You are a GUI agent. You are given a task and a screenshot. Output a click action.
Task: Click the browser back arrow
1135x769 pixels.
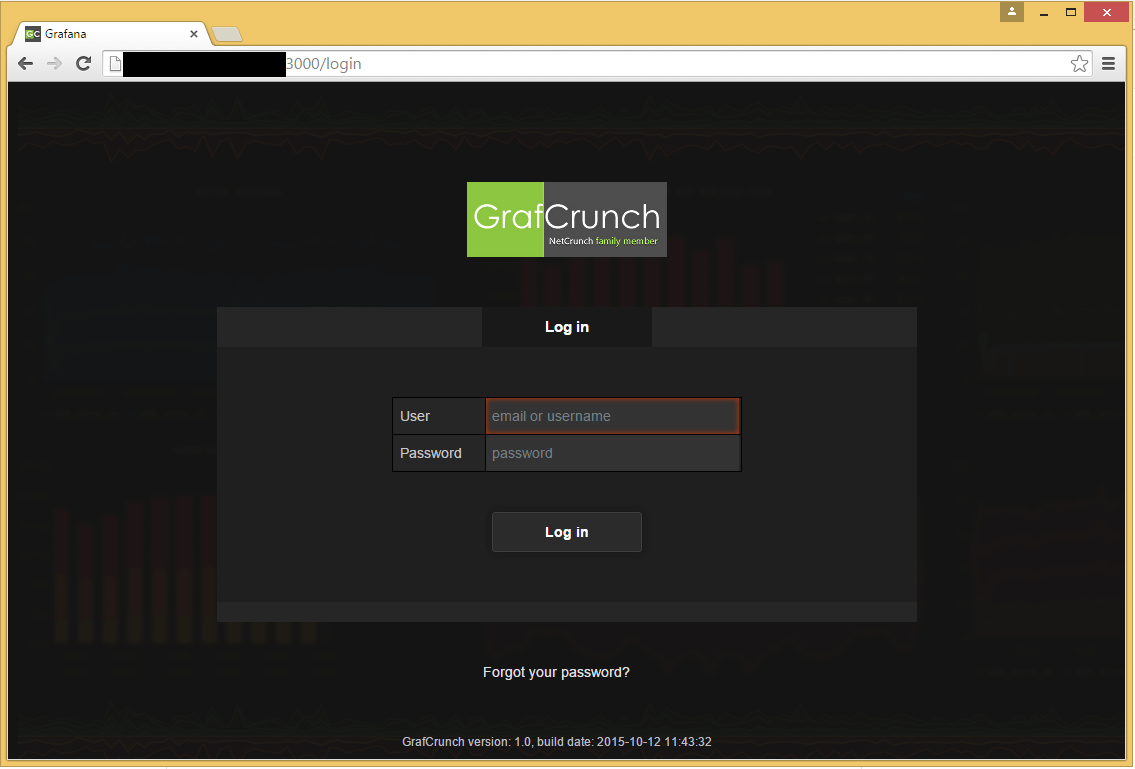pos(25,64)
